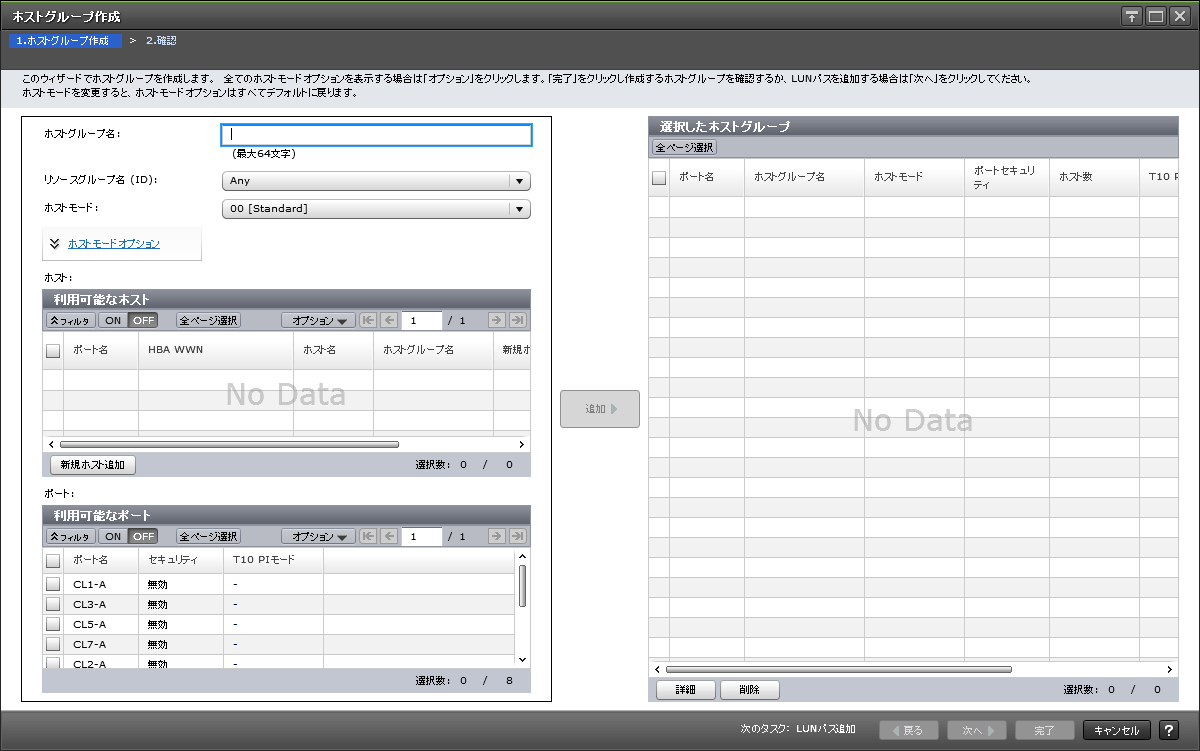Go to last page in 利用可能なホスト table
The image size is (1200, 751).
517,321
